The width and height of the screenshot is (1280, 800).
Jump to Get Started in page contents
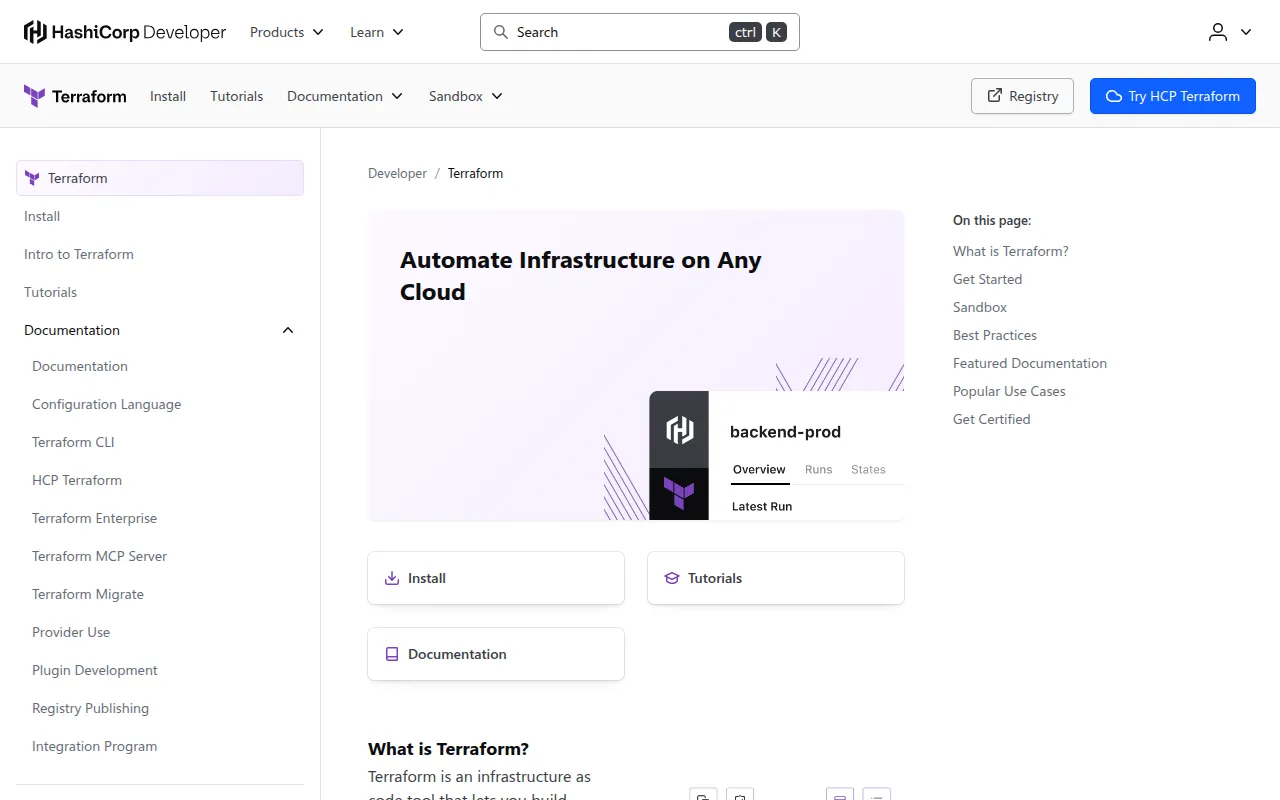click(987, 279)
